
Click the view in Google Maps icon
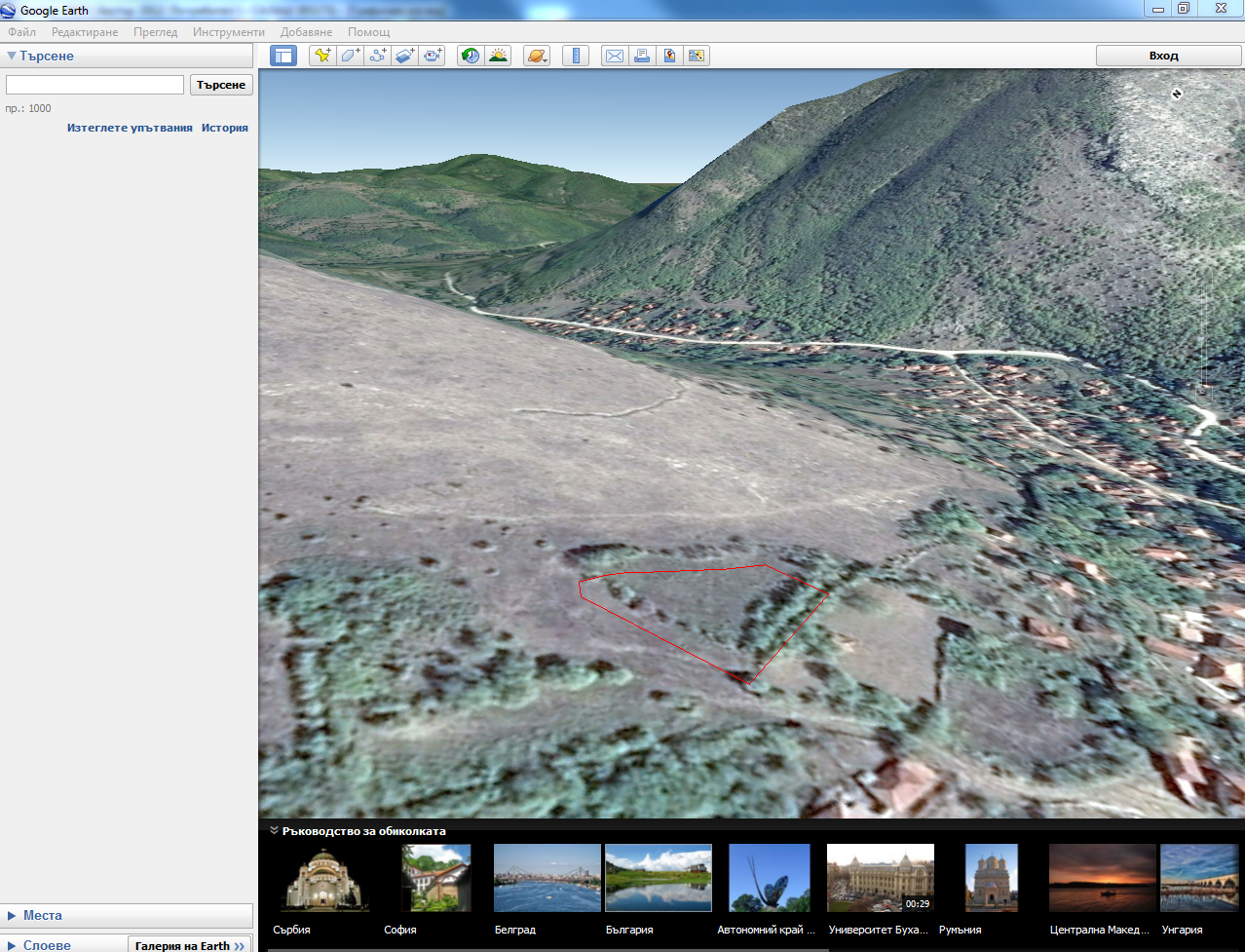click(669, 56)
